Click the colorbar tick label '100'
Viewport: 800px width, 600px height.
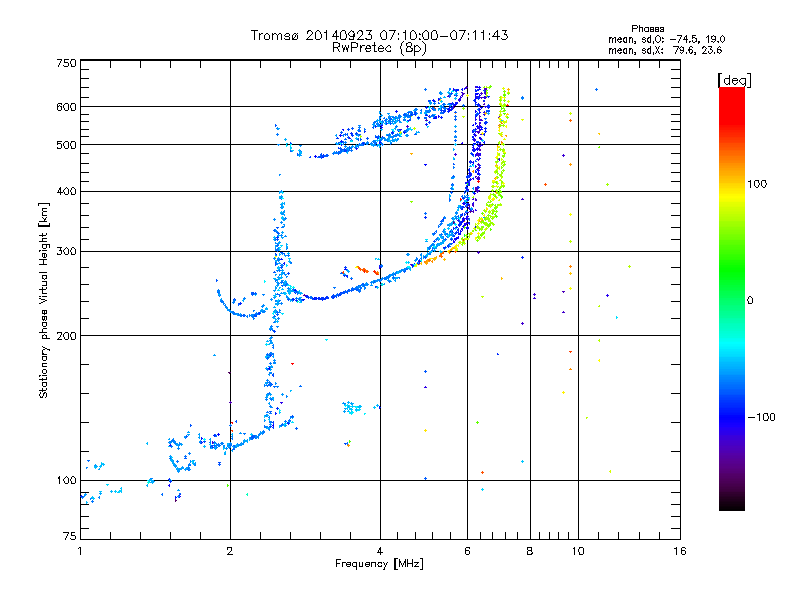click(x=757, y=184)
